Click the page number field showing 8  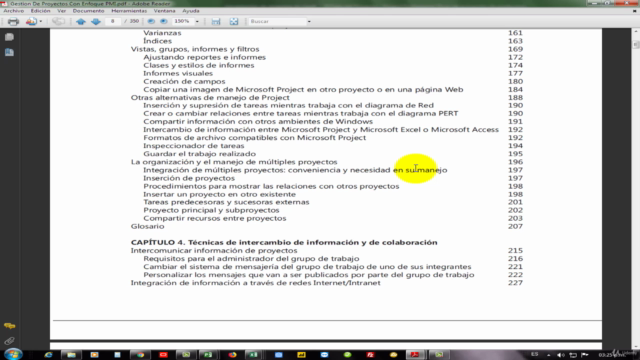tap(113, 21)
